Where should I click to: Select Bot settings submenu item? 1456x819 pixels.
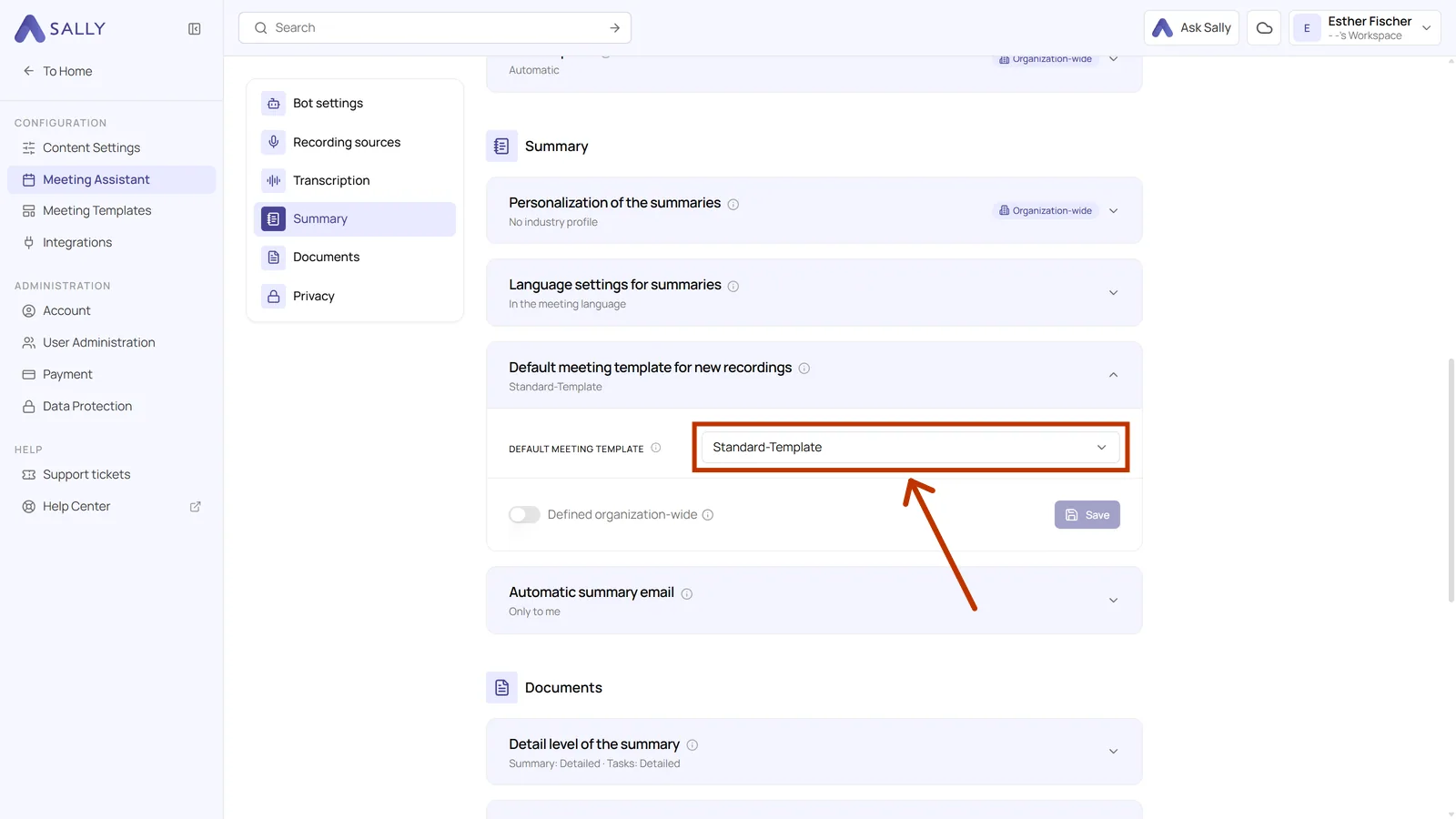coord(355,104)
